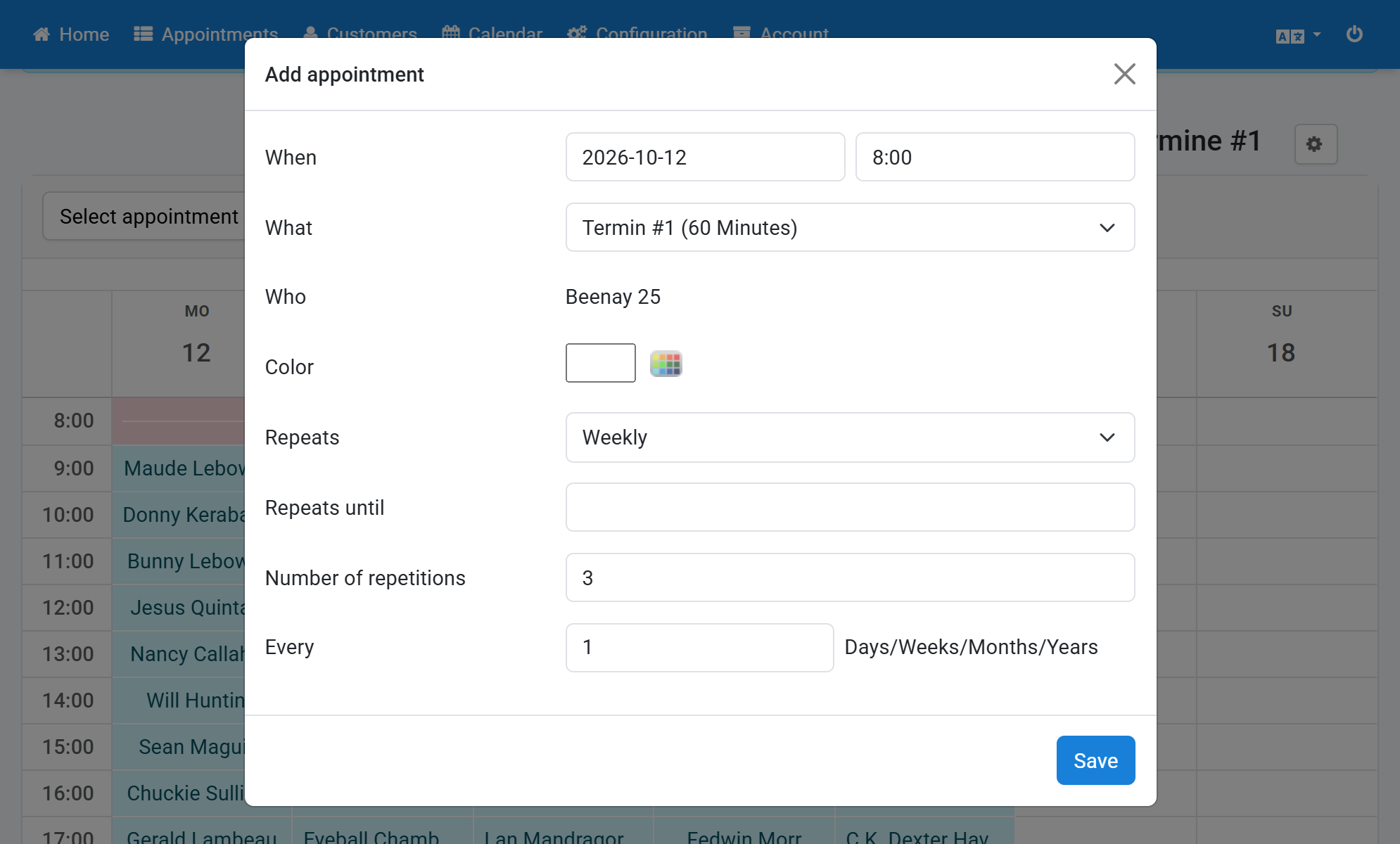Click Jesus Quintana appointment at 12:00
This screenshot has height=844, width=1400.
tap(179, 607)
